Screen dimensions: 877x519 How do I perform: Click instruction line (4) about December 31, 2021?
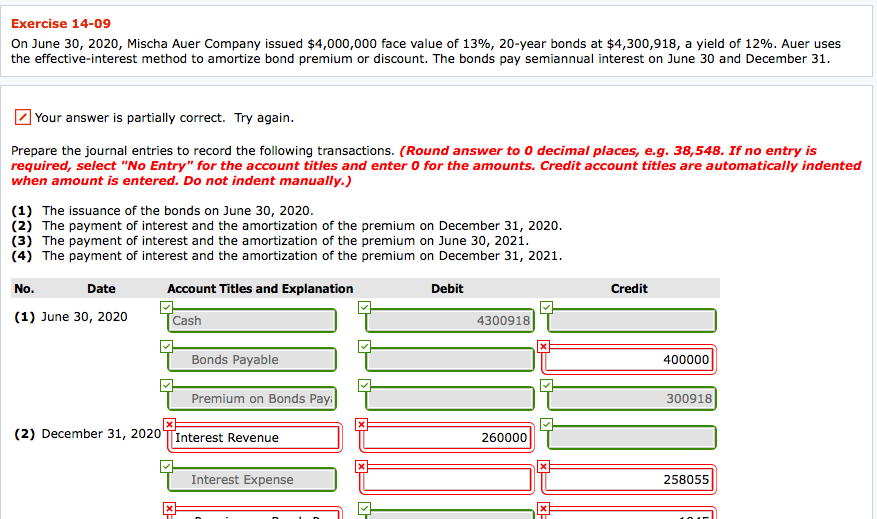(286, 256)
